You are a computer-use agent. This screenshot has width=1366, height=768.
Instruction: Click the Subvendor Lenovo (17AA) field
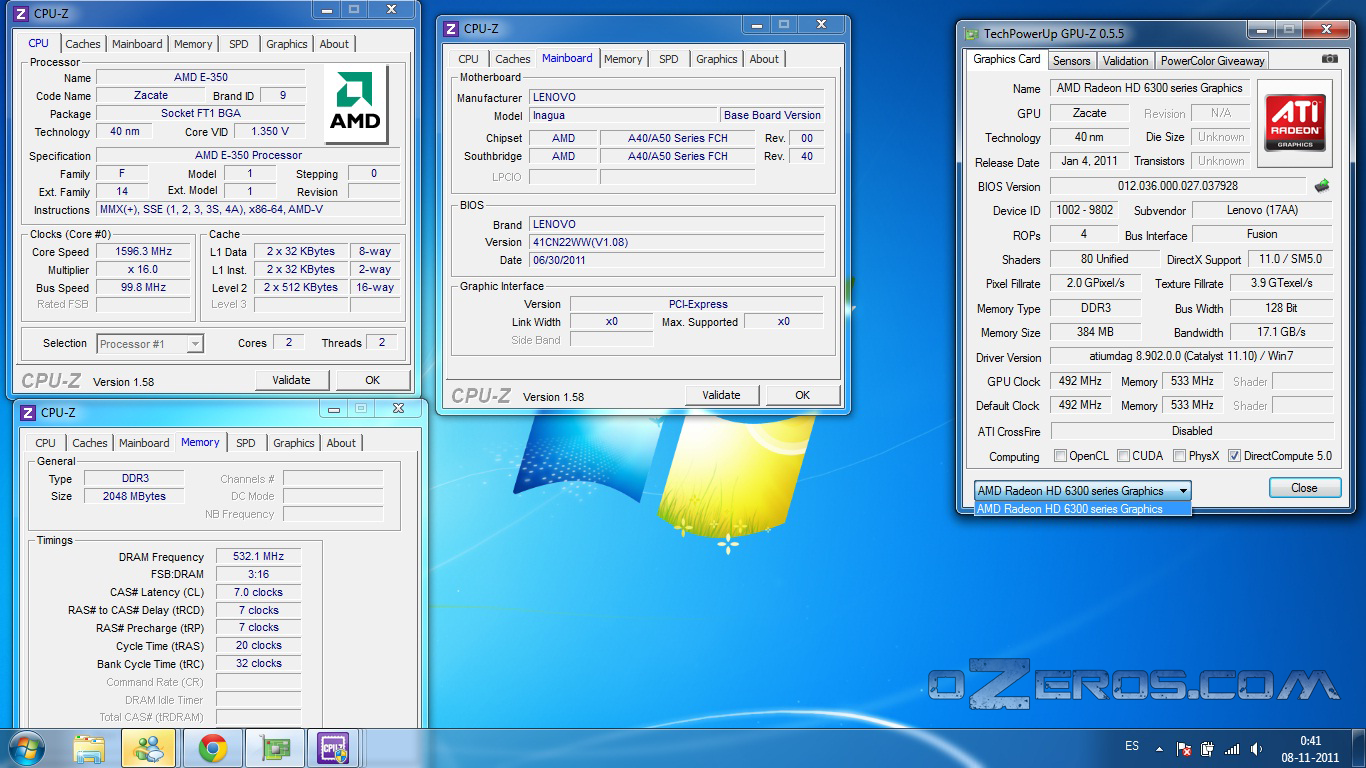pos(1261,210)
